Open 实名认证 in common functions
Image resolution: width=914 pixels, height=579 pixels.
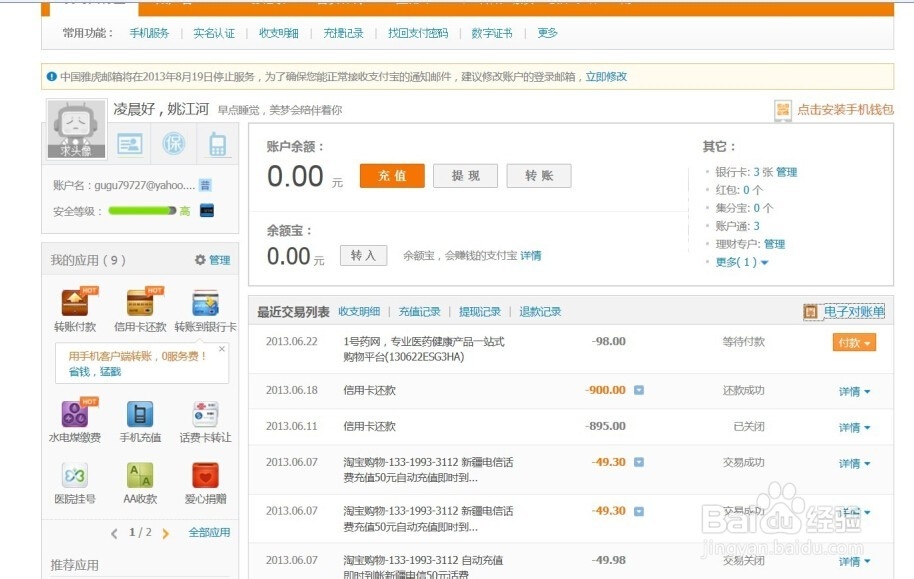pyautogui.click(x=214, y=33)
